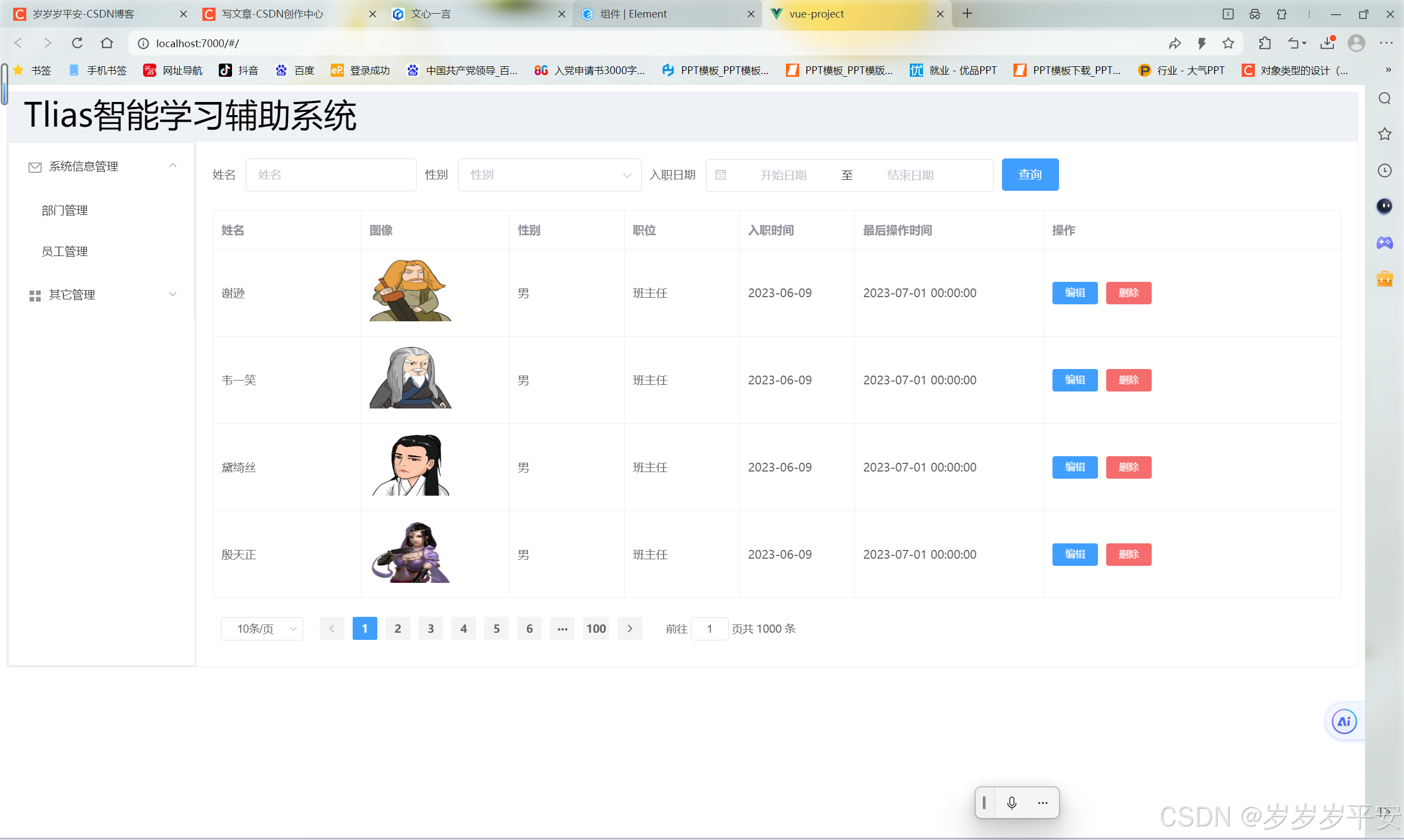Focus the 姓名 search input field
1404x840 pixels.
(331, 175)
